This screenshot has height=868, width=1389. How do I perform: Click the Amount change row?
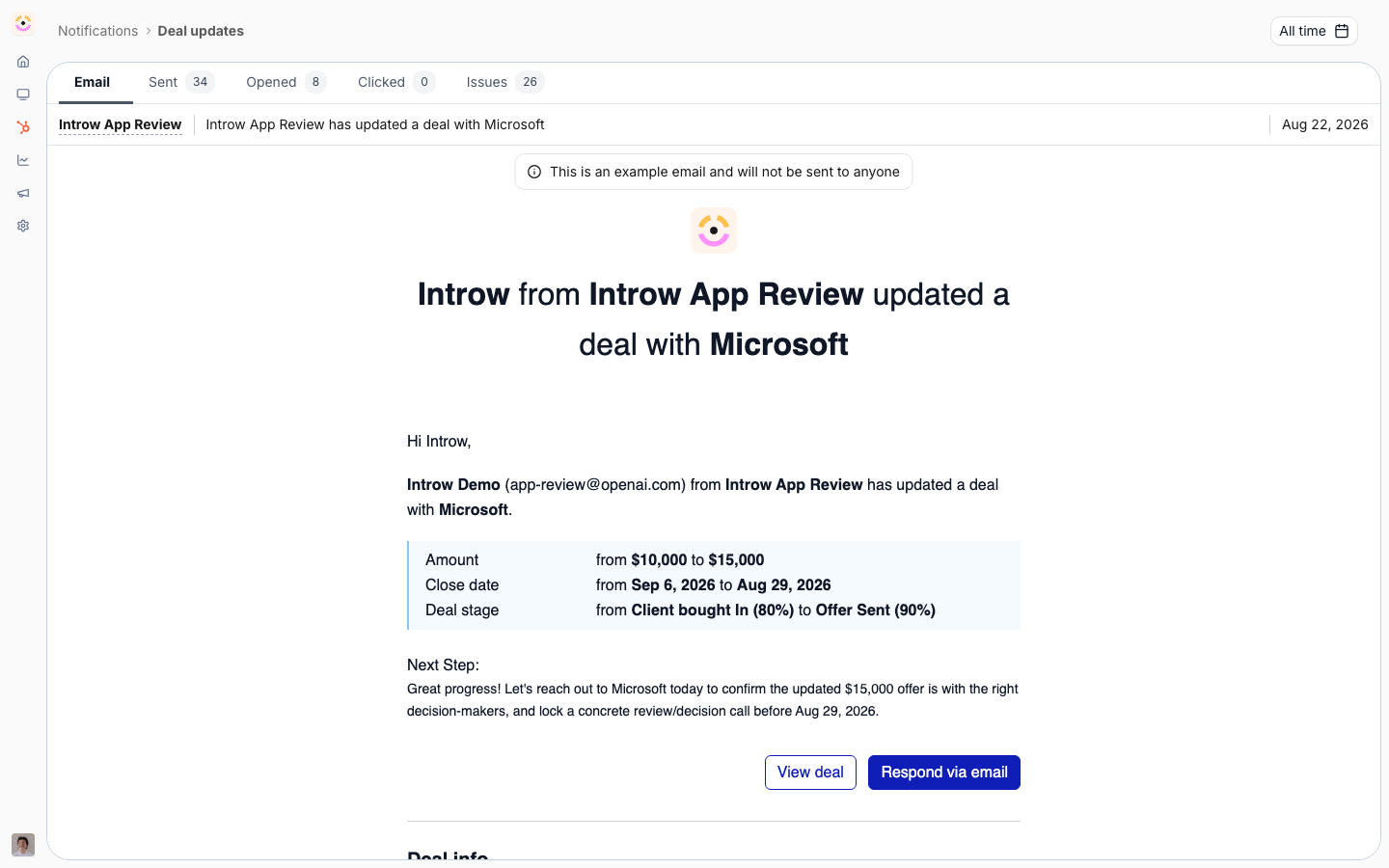714,560
